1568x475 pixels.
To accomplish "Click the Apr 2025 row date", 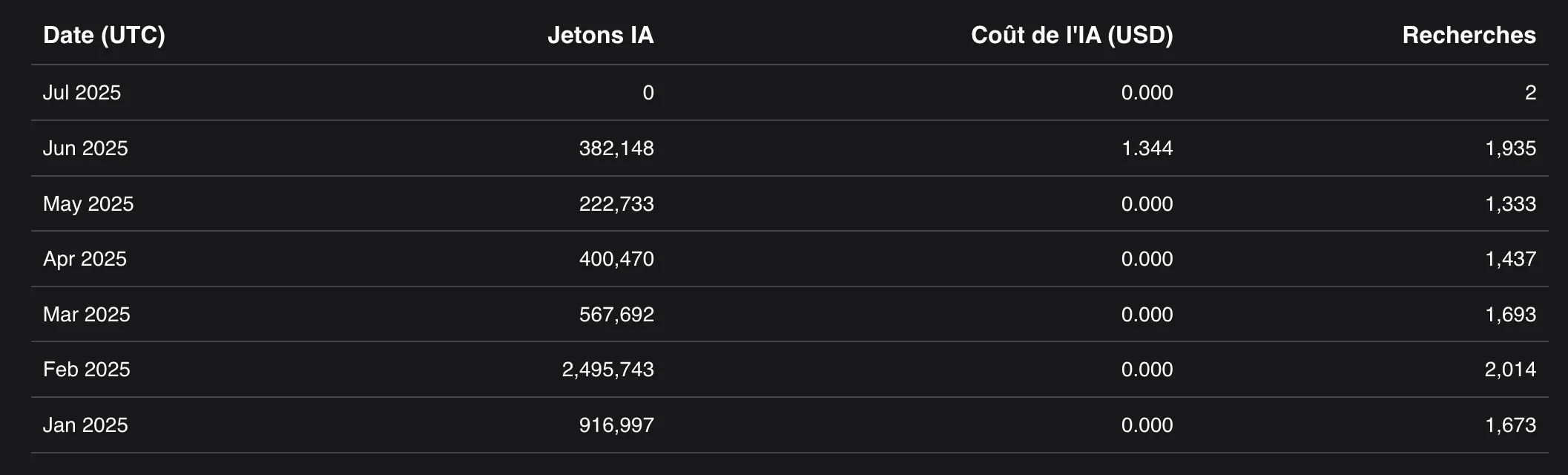I will [85, 259].
